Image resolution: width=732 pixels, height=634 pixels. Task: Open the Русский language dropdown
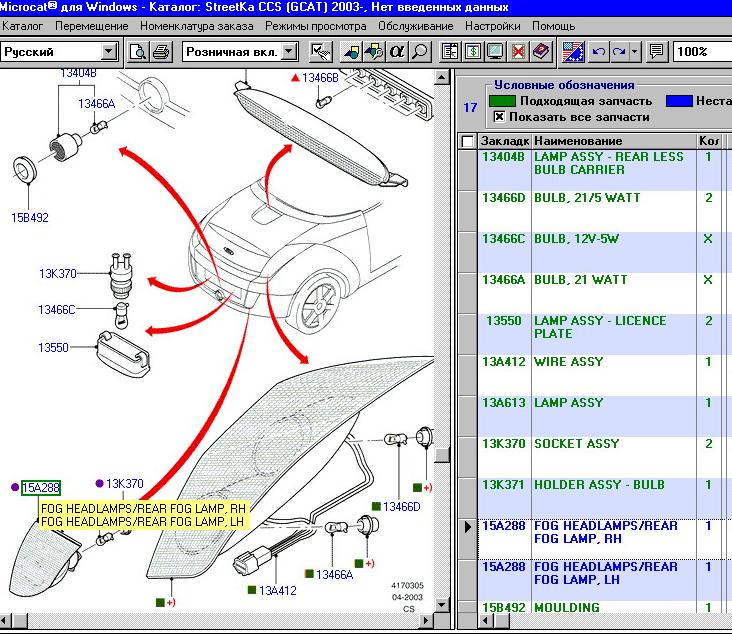click(x=108, y=51)
